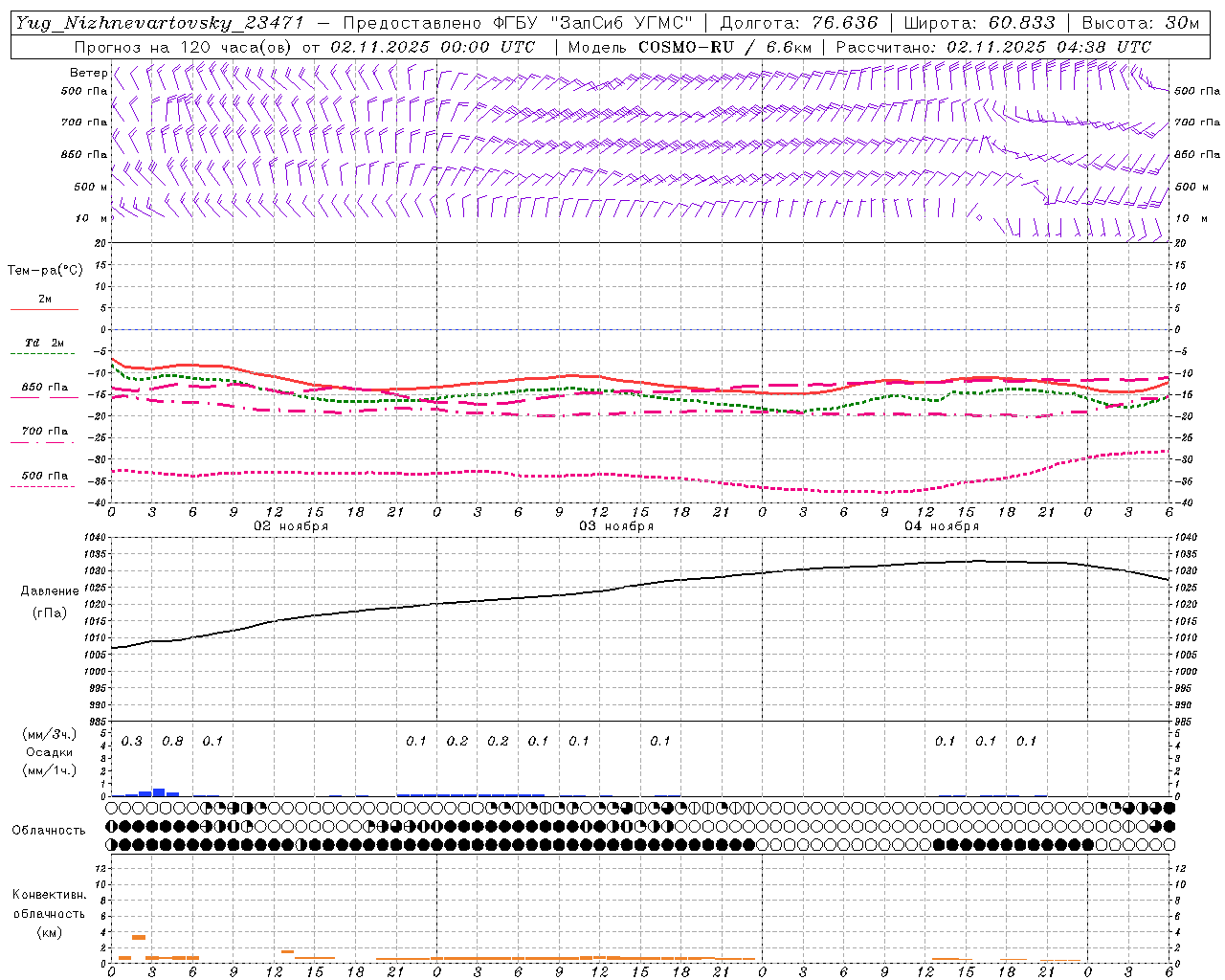Select the Долгота 76.636 longitude field
Viewport: 1225px width, 980px height.
coord(798,23)
